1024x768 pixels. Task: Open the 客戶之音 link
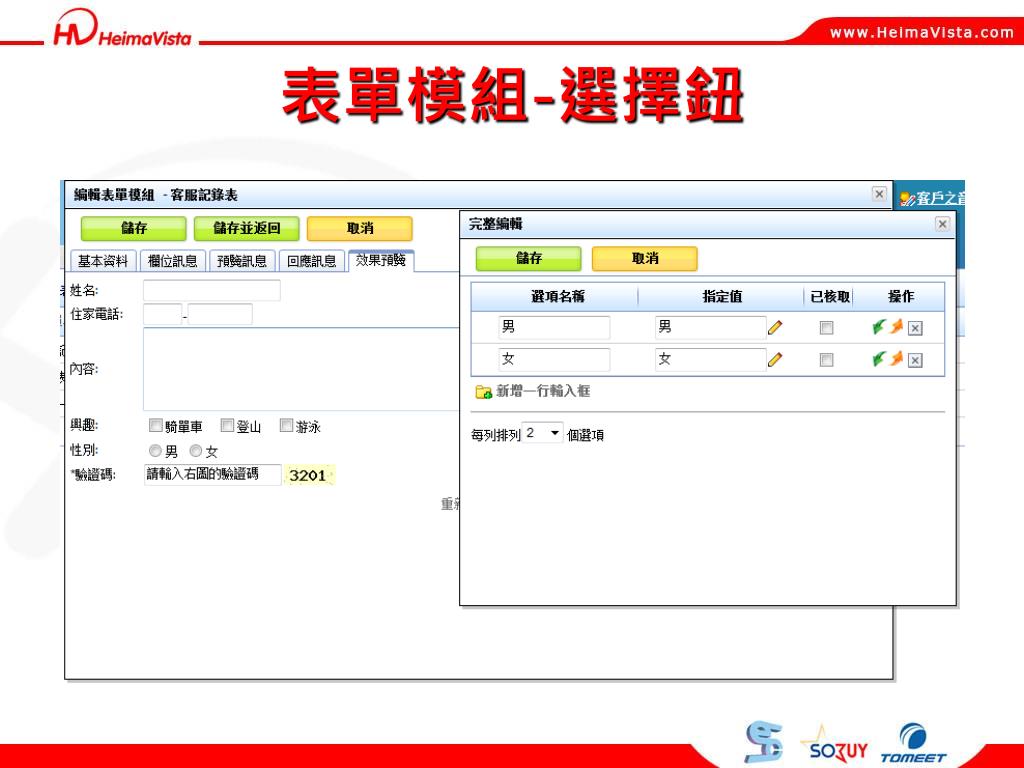click(x=940, y=198)
